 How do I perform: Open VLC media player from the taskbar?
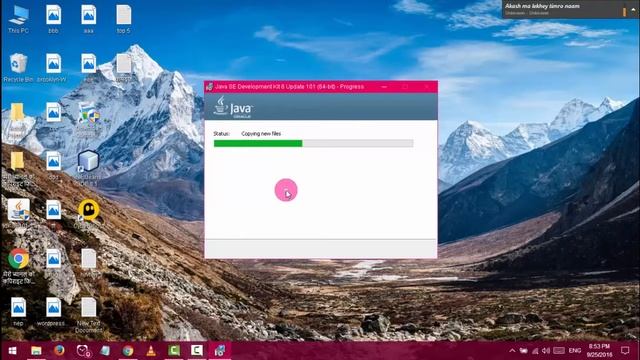tap(151, 351)
